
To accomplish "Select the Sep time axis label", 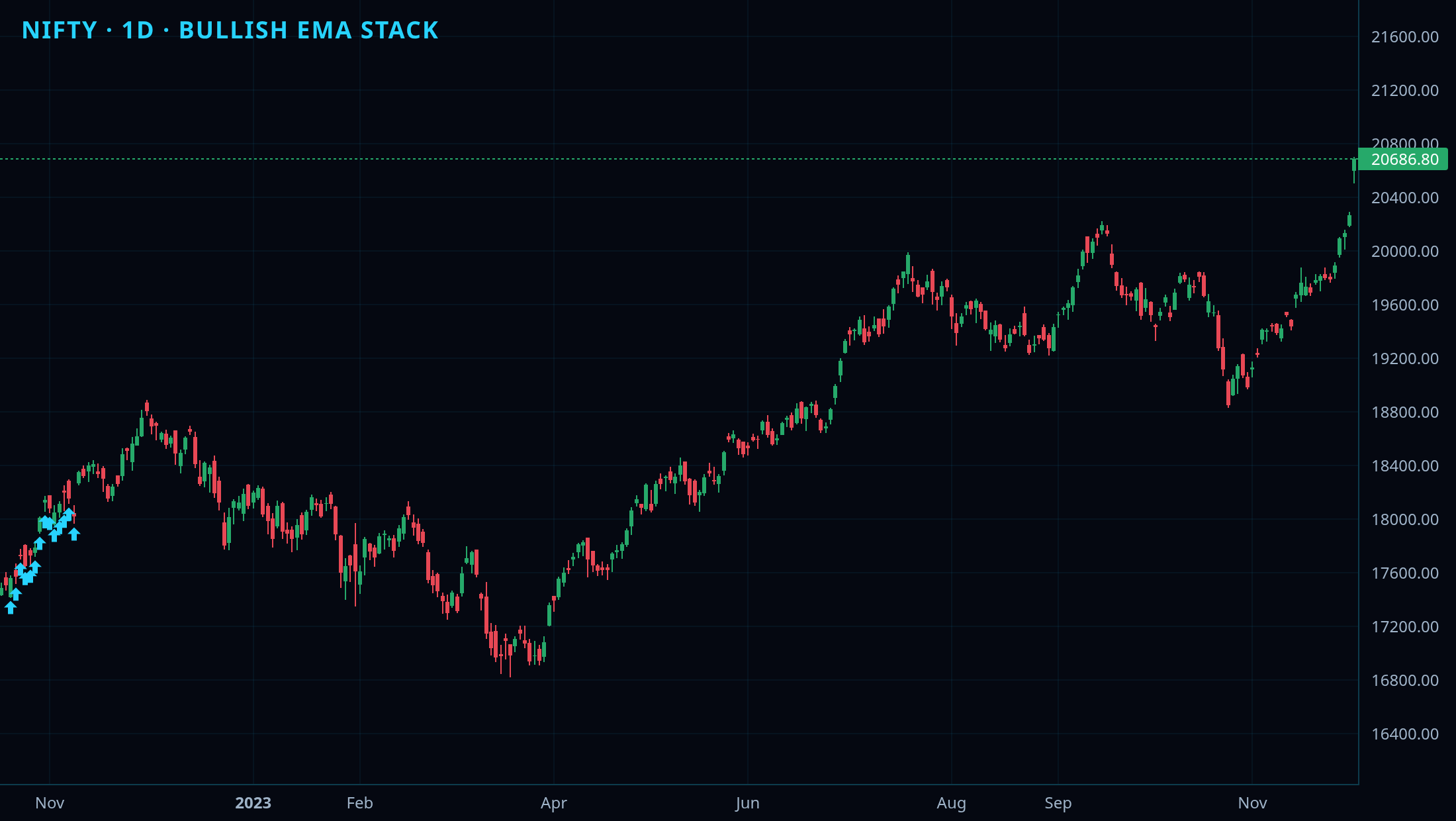I will [x=1058, y=803].
